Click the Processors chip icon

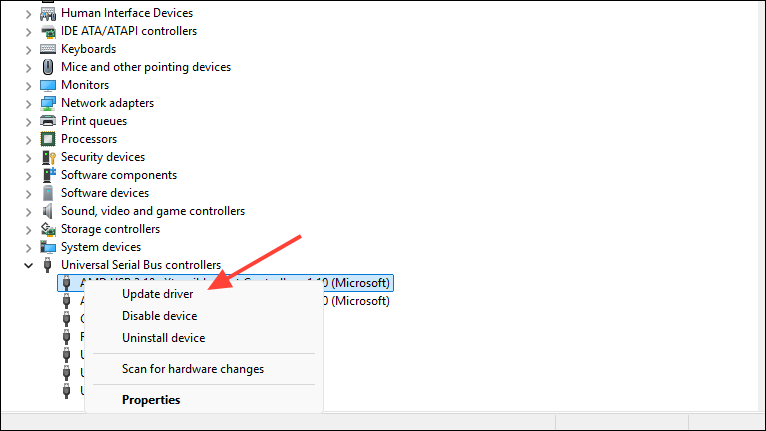click(x=48, y=139)
